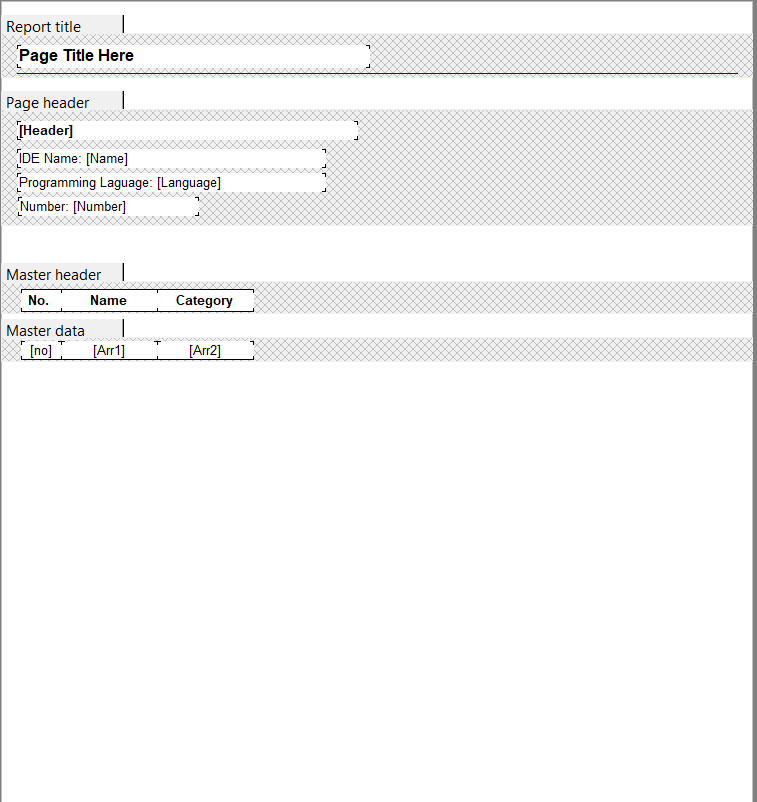The image size is (757, 802).
Task: Click the [no] data cell
Action: 41,350
